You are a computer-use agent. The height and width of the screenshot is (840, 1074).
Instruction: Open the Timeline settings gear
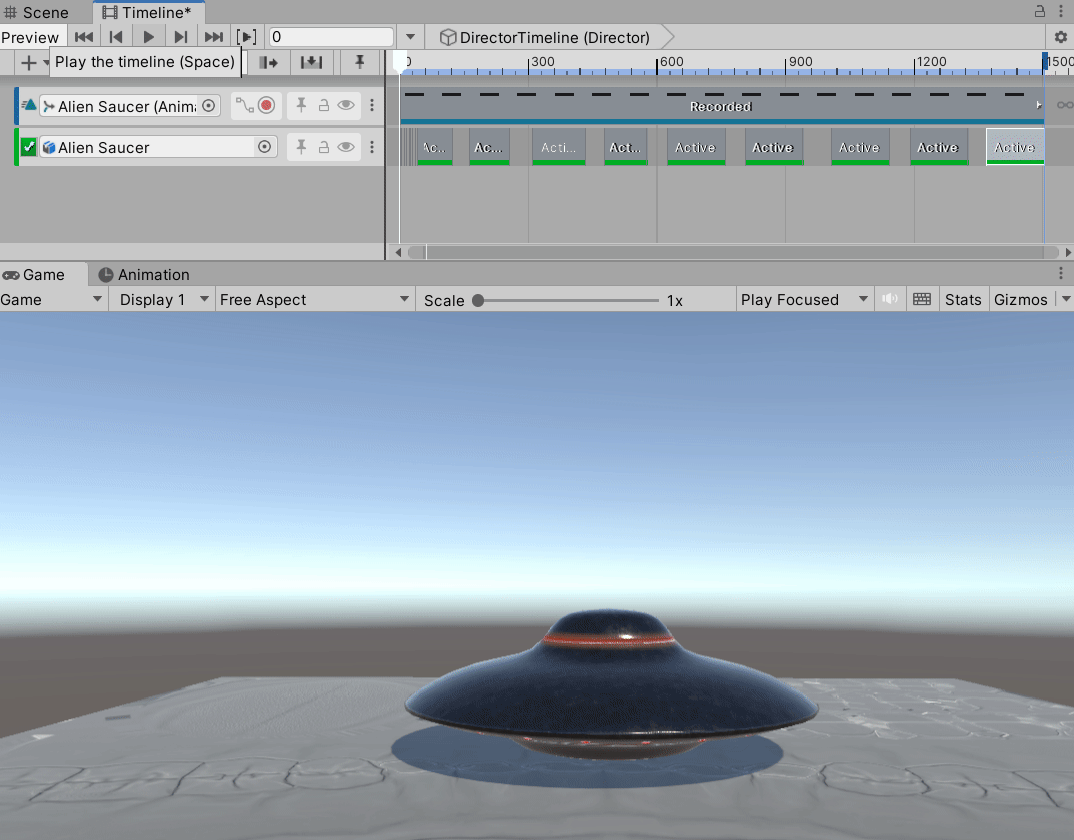pos(1060,36)
